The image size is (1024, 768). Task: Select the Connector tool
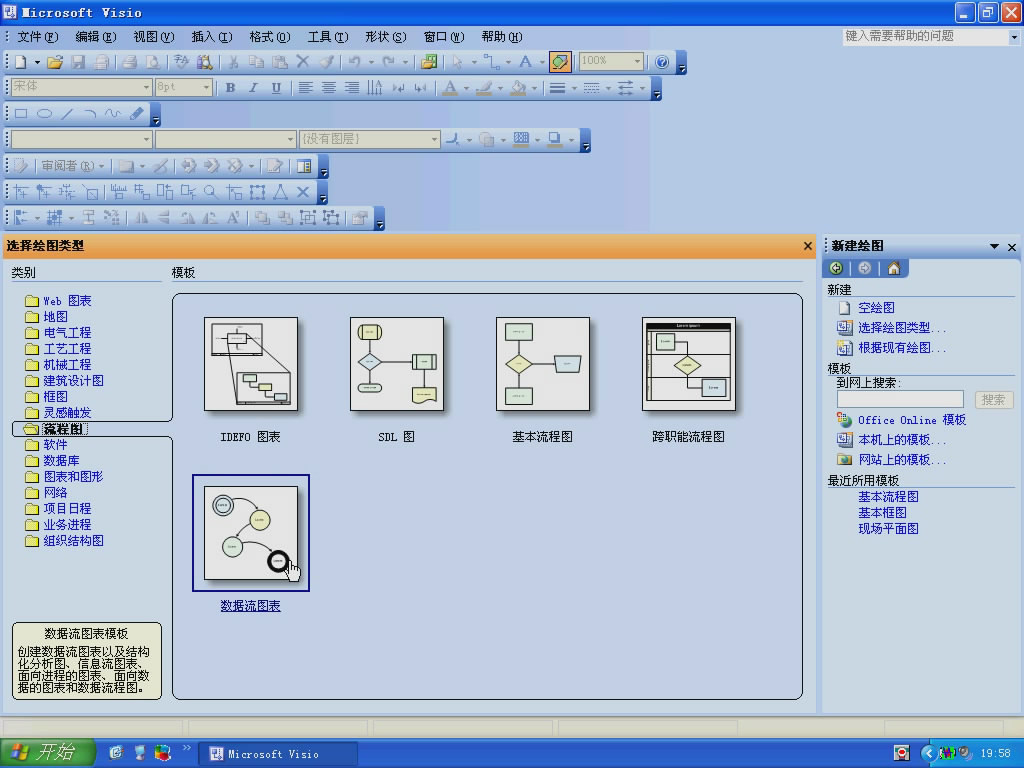[x=491, y=62]
